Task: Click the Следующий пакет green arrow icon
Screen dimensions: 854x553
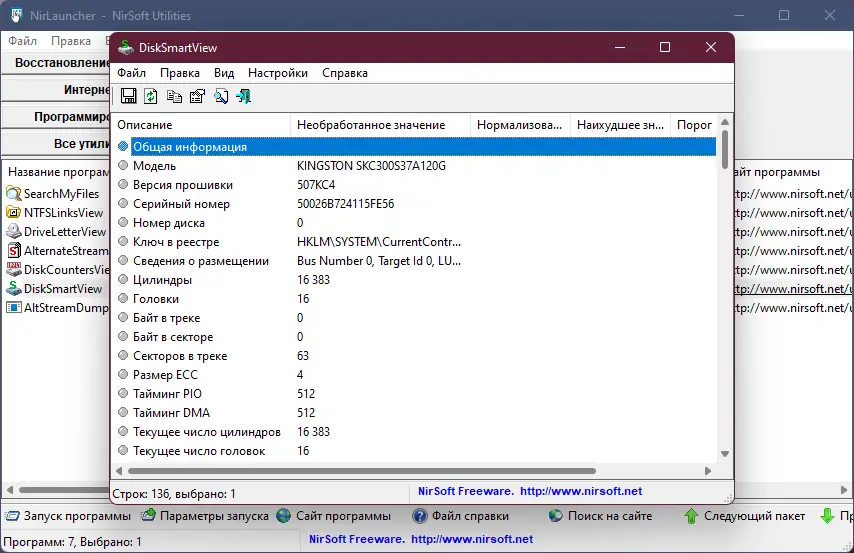Action: tap(691, 516)
